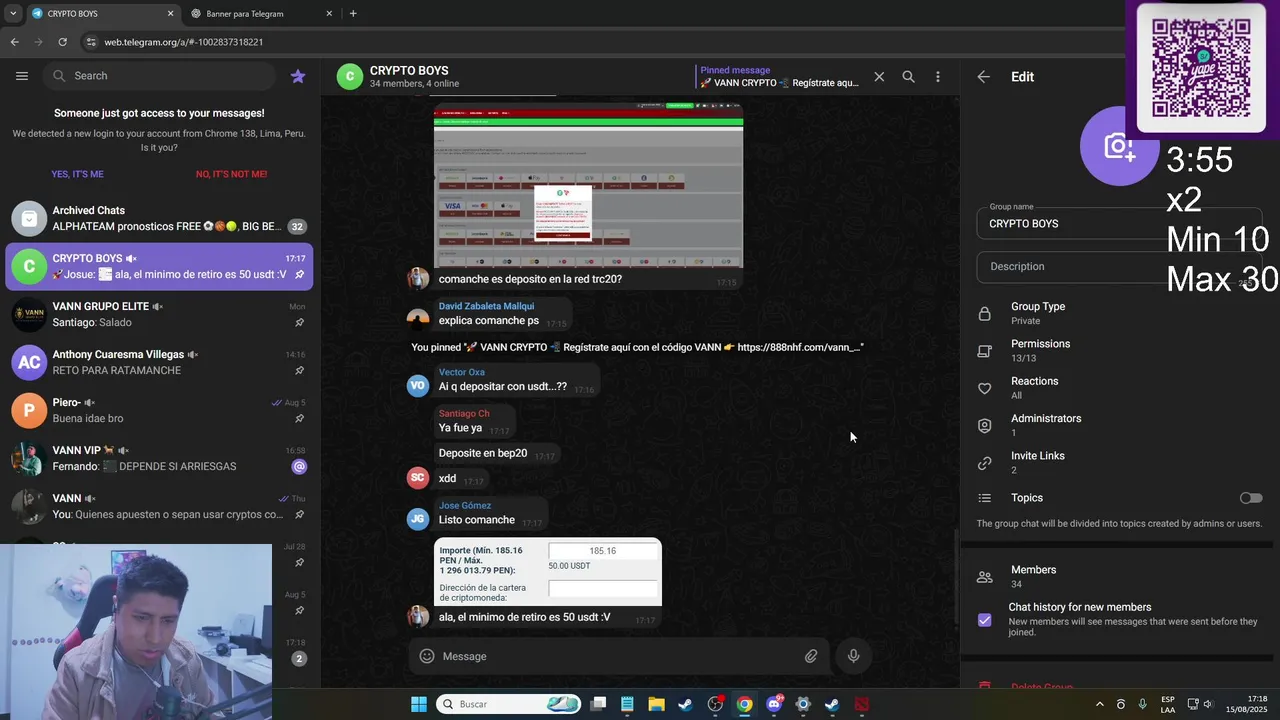The width and height of the screenshot is (1280, 720).
Task: Open the Importe form screenshot thumbnail
Action: click(x=548, y=572)
